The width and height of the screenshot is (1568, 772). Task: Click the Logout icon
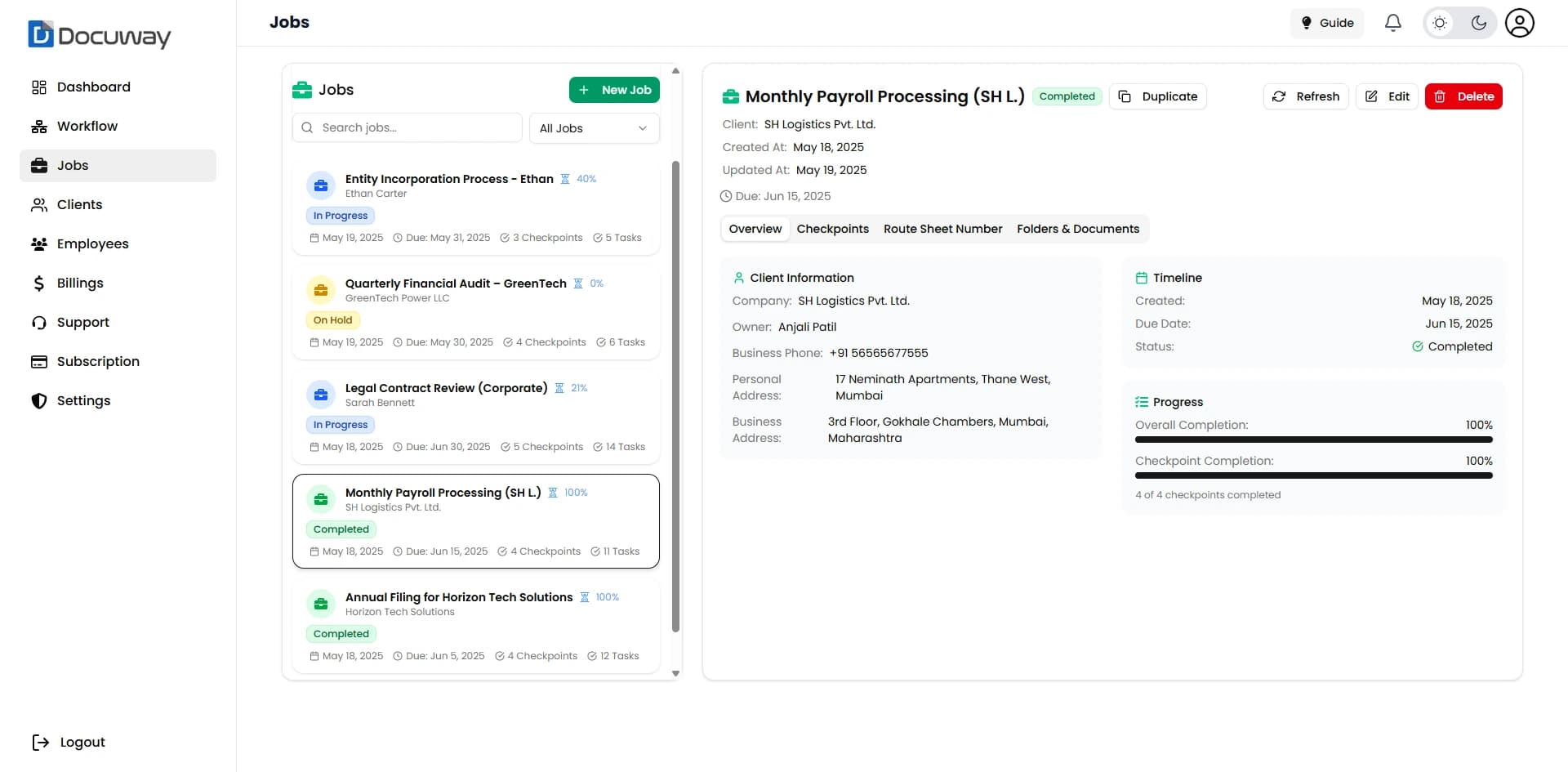point(40,742)
